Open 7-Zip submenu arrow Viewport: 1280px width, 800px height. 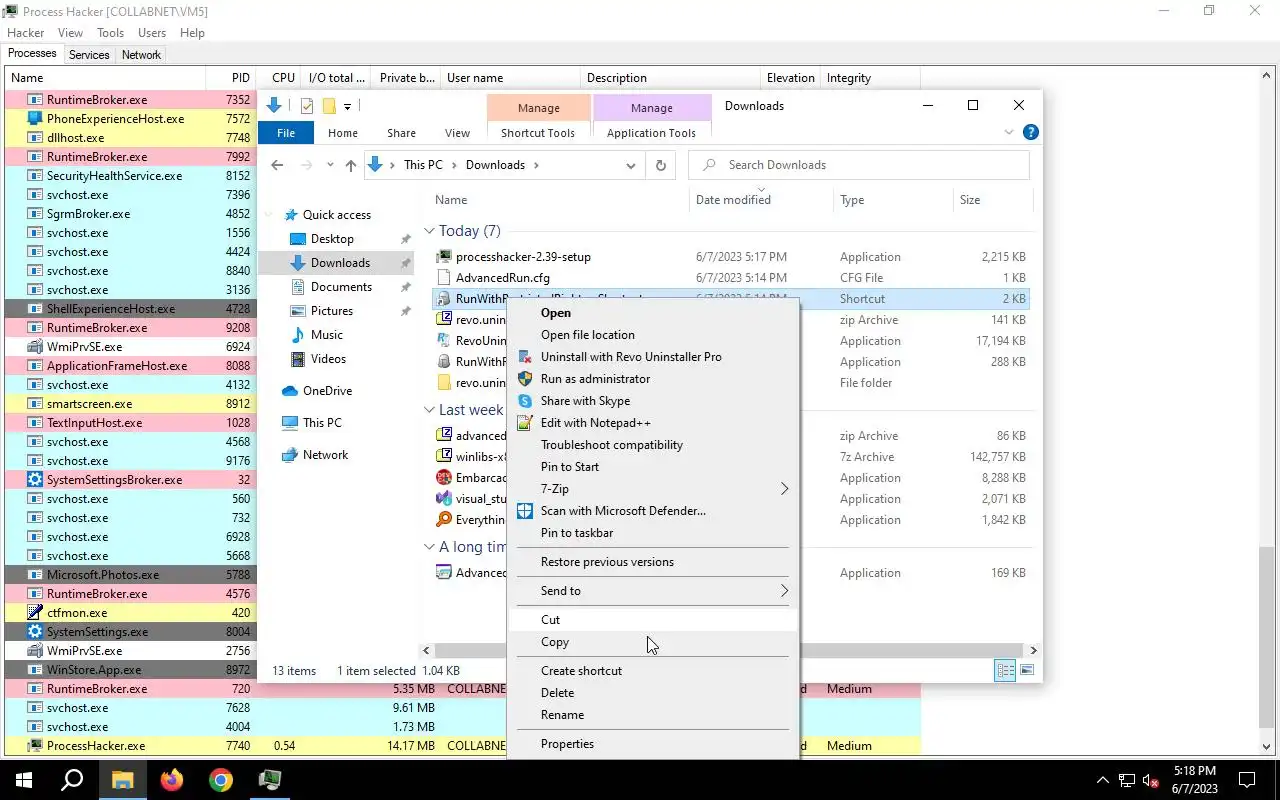coord(784,489)
